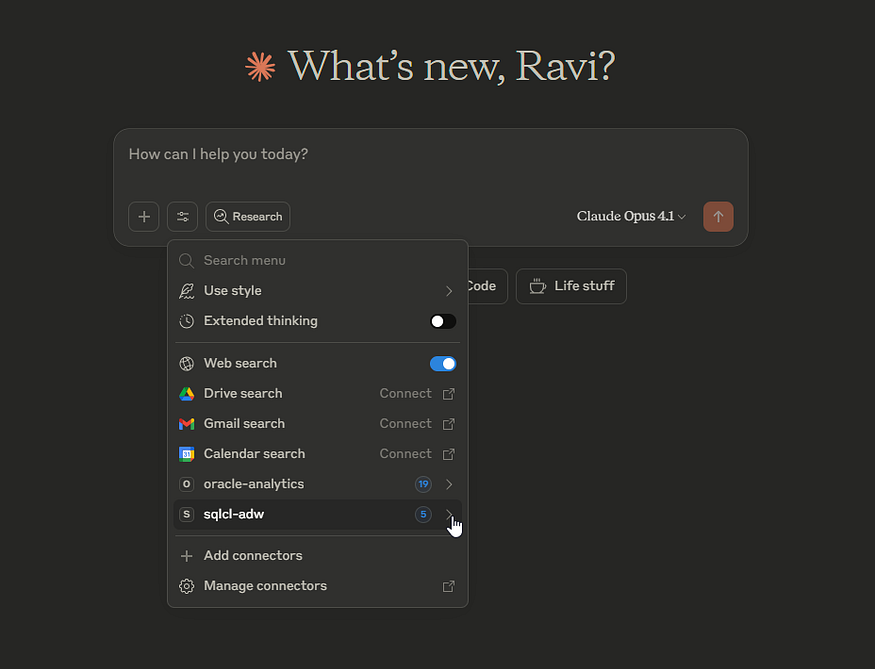Open the sqlcl-adw connector entry
This screenshot has height=669, width=875.
[318, 514]
